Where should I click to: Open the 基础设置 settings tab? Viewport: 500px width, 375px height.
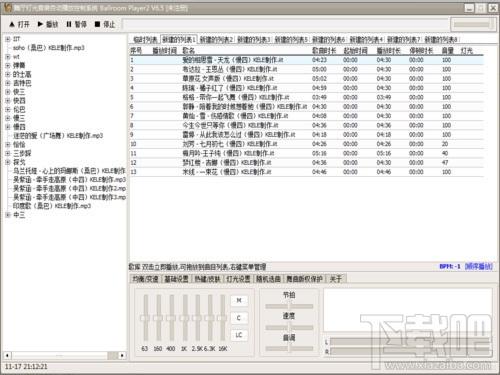coord(177,279)
